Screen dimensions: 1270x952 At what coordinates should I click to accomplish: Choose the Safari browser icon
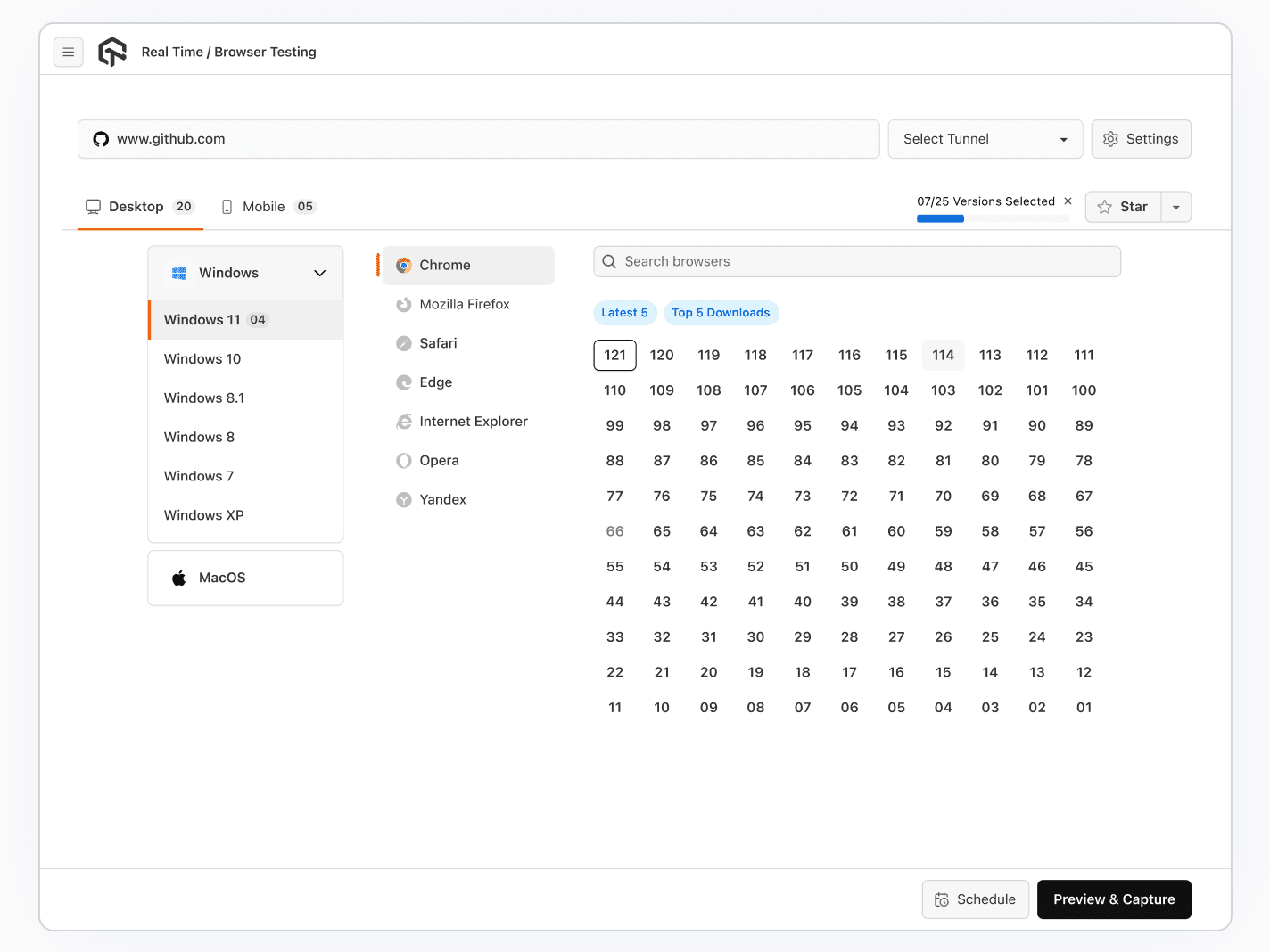(404, 343)
